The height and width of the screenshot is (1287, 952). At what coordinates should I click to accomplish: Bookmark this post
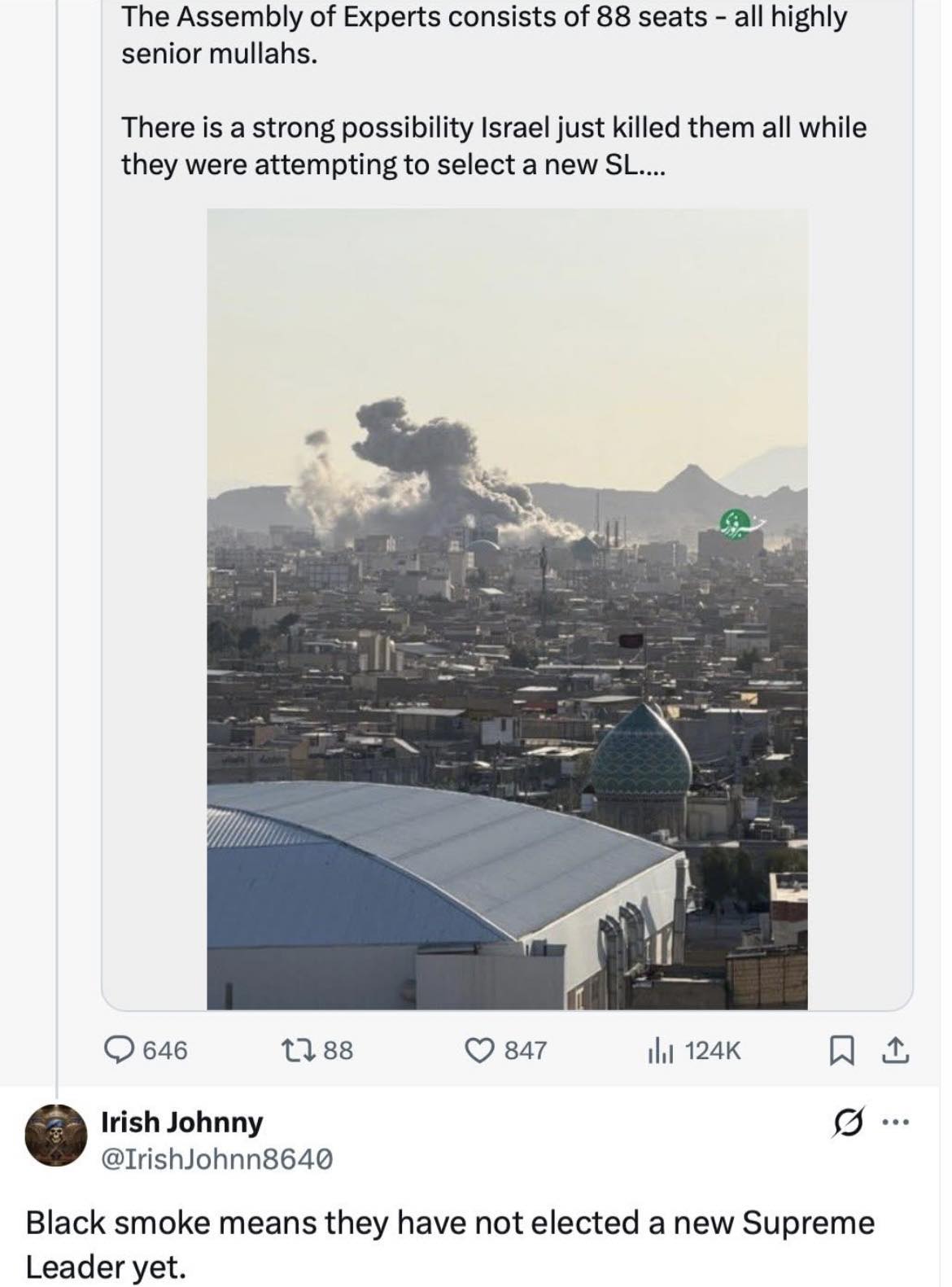tap(840, 1051)
